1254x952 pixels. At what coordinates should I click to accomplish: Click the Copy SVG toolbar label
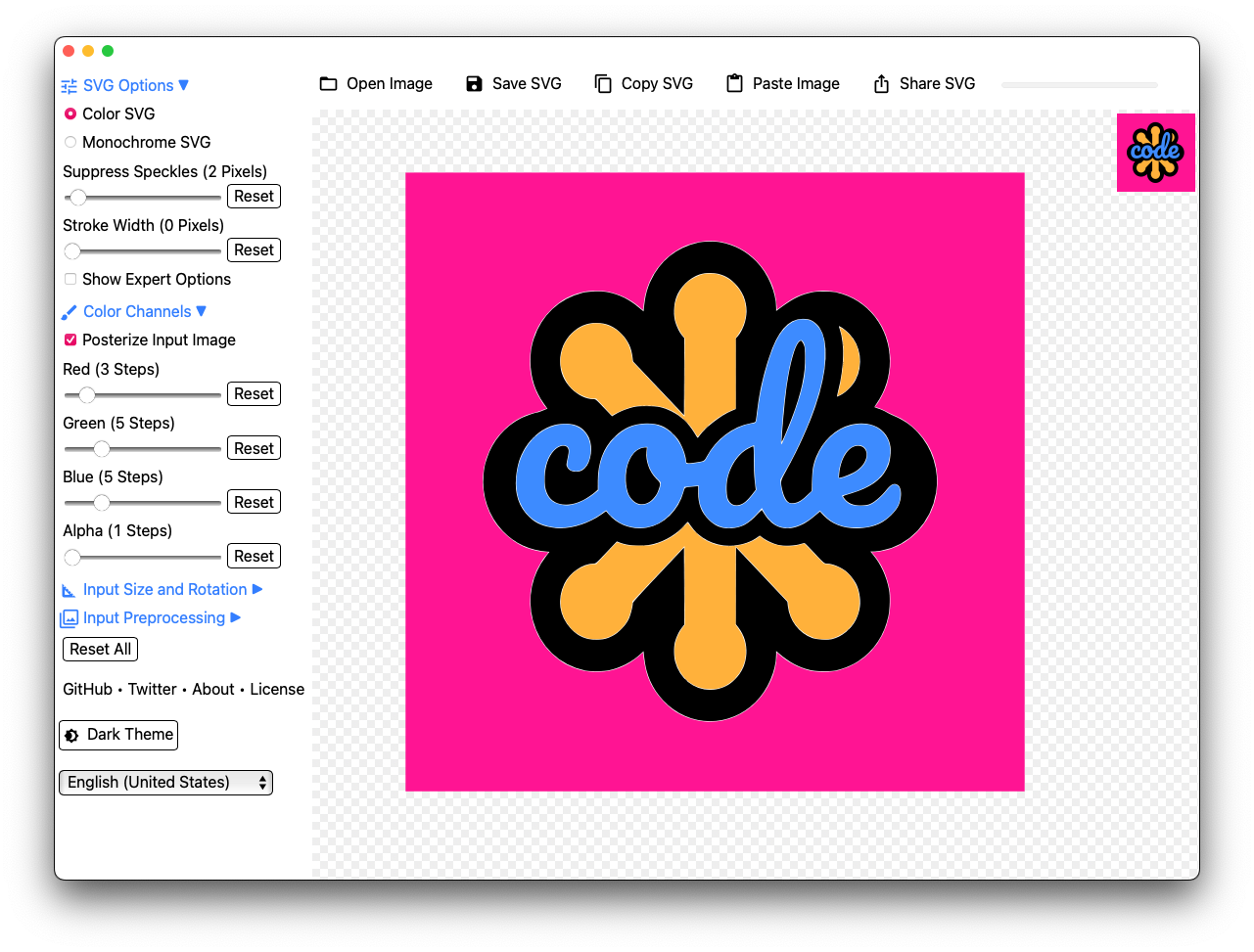pyautogui.click(x=657, y=84)
